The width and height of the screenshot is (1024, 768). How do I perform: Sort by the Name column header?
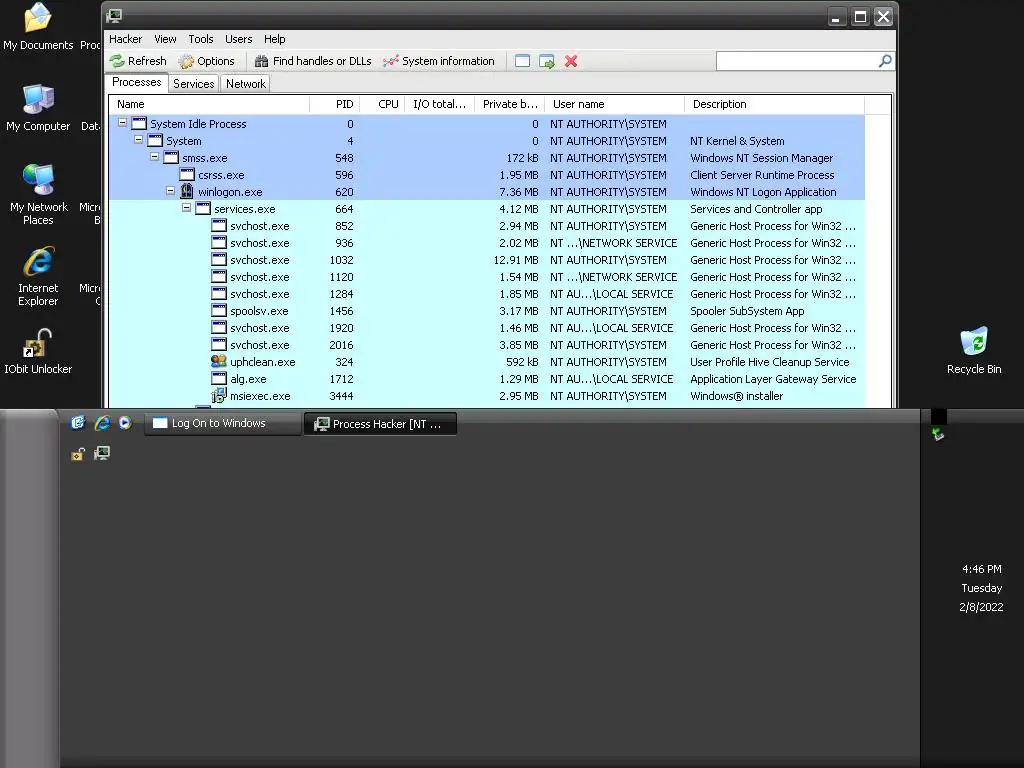point(209,104)
